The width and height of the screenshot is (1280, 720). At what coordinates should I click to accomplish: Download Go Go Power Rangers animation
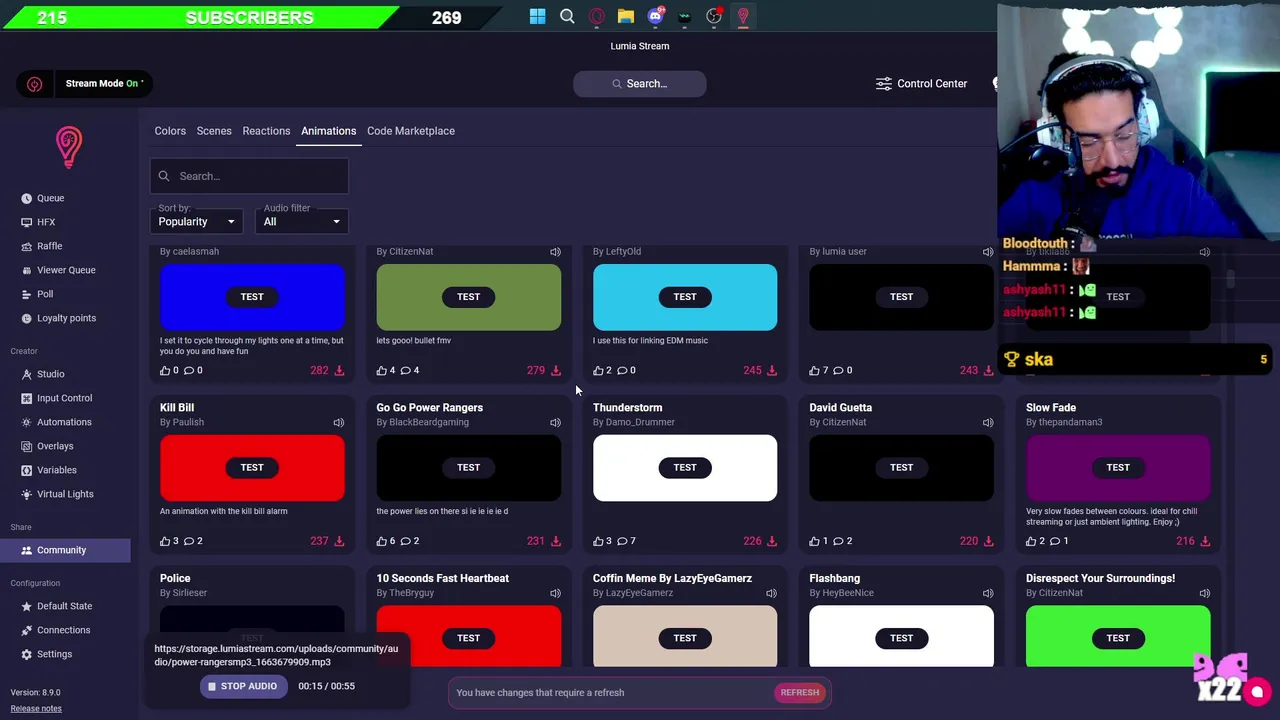556,541
